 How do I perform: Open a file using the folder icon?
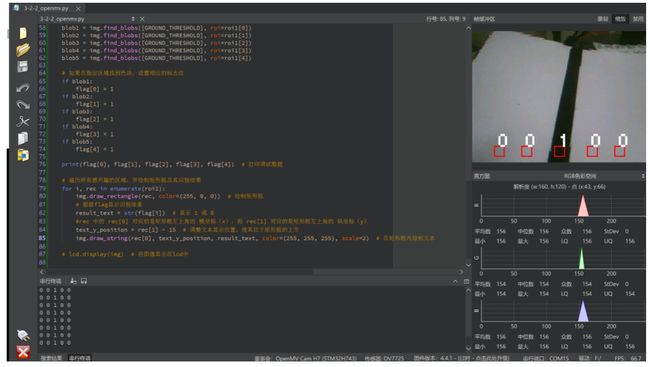[x=23, y=50]
